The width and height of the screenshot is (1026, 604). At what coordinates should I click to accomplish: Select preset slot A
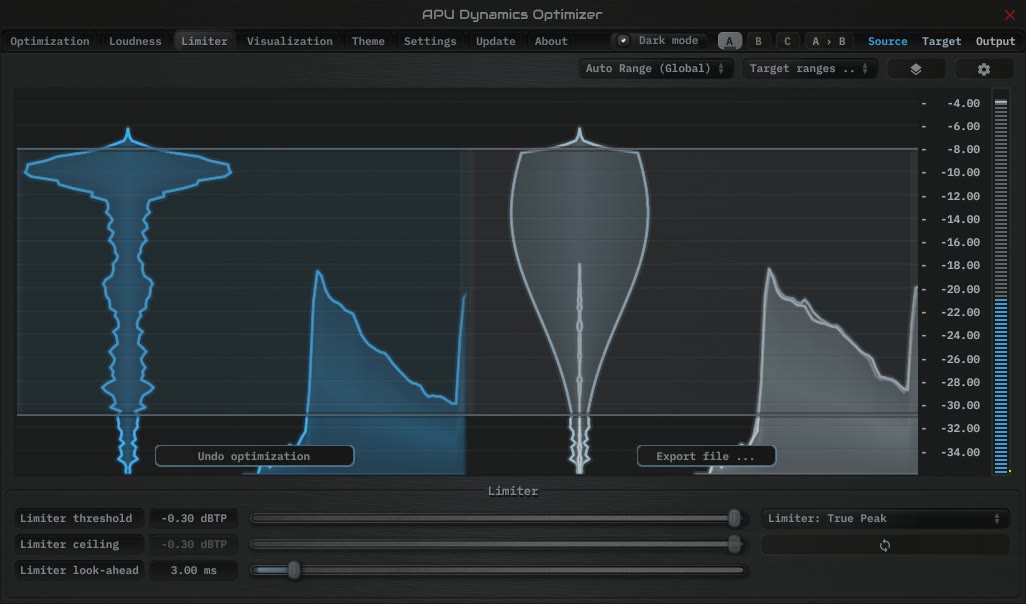point(730,41)
